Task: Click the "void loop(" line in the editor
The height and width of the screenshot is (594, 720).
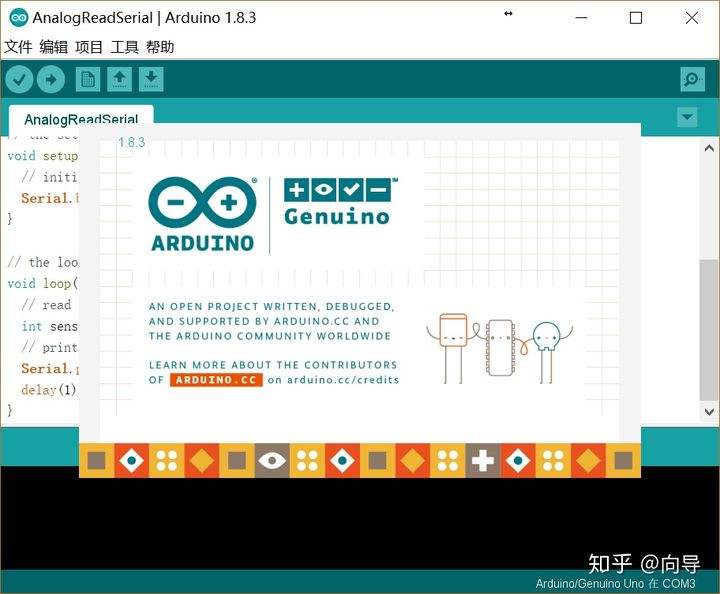Action: point(43,283)
